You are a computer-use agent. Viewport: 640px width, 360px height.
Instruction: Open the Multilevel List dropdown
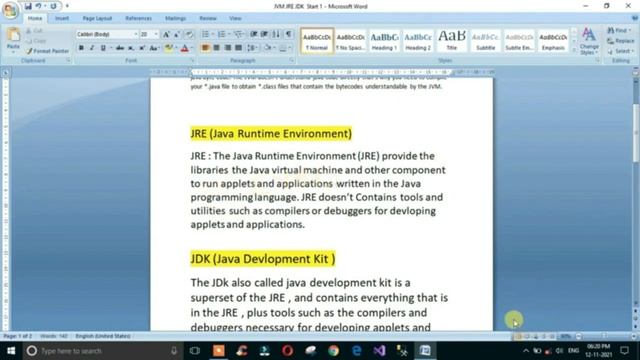pyautogui.click(x=239, y=34)
